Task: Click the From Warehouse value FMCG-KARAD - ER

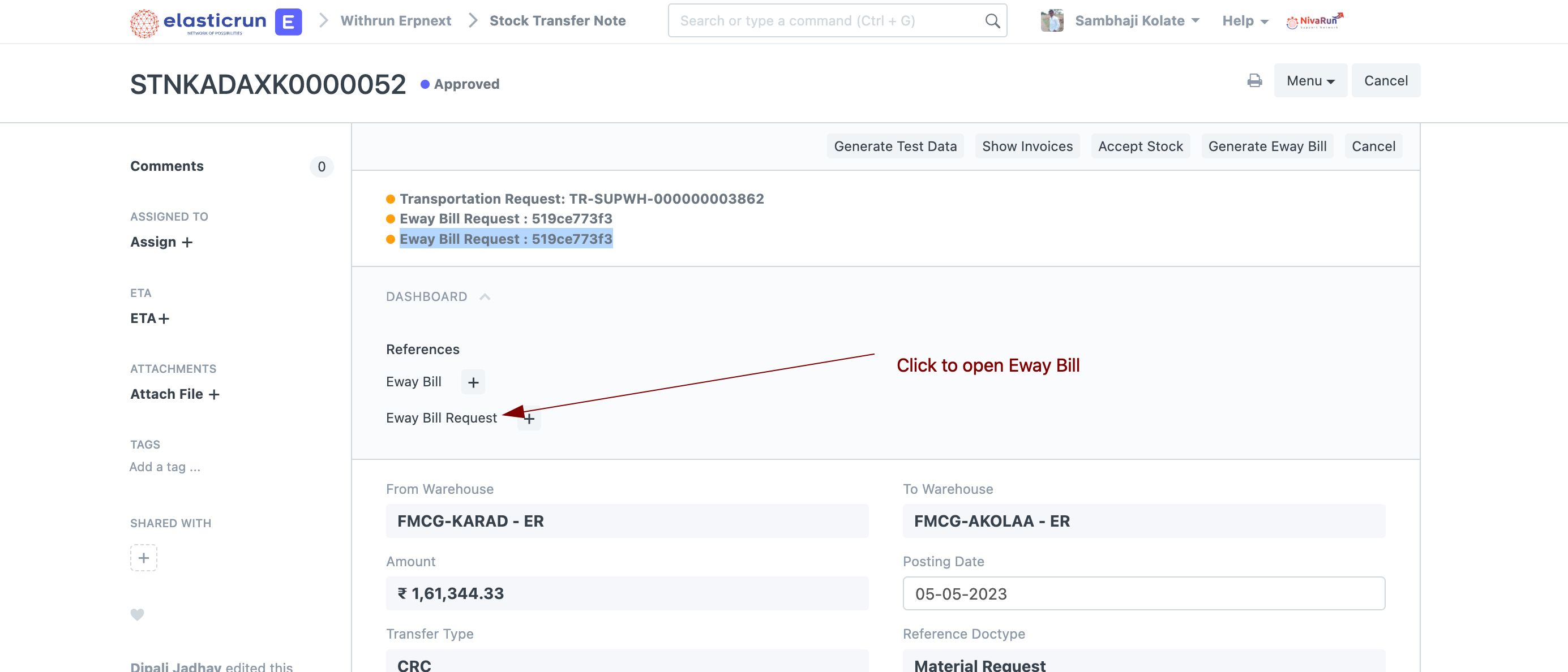Action: (627, 522)
